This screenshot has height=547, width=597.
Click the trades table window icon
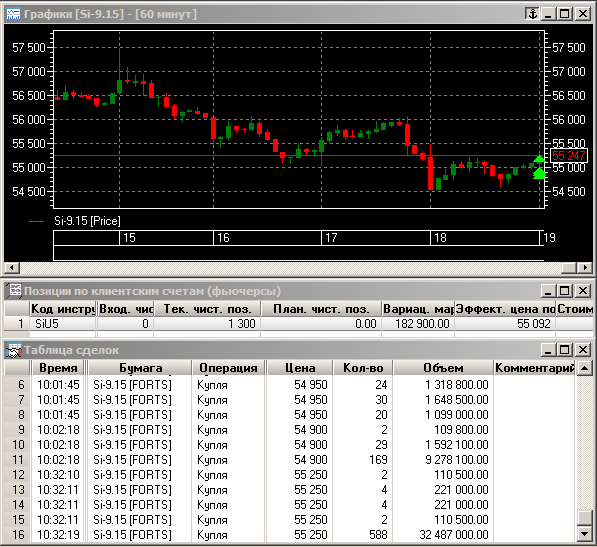tap(13, 350)
